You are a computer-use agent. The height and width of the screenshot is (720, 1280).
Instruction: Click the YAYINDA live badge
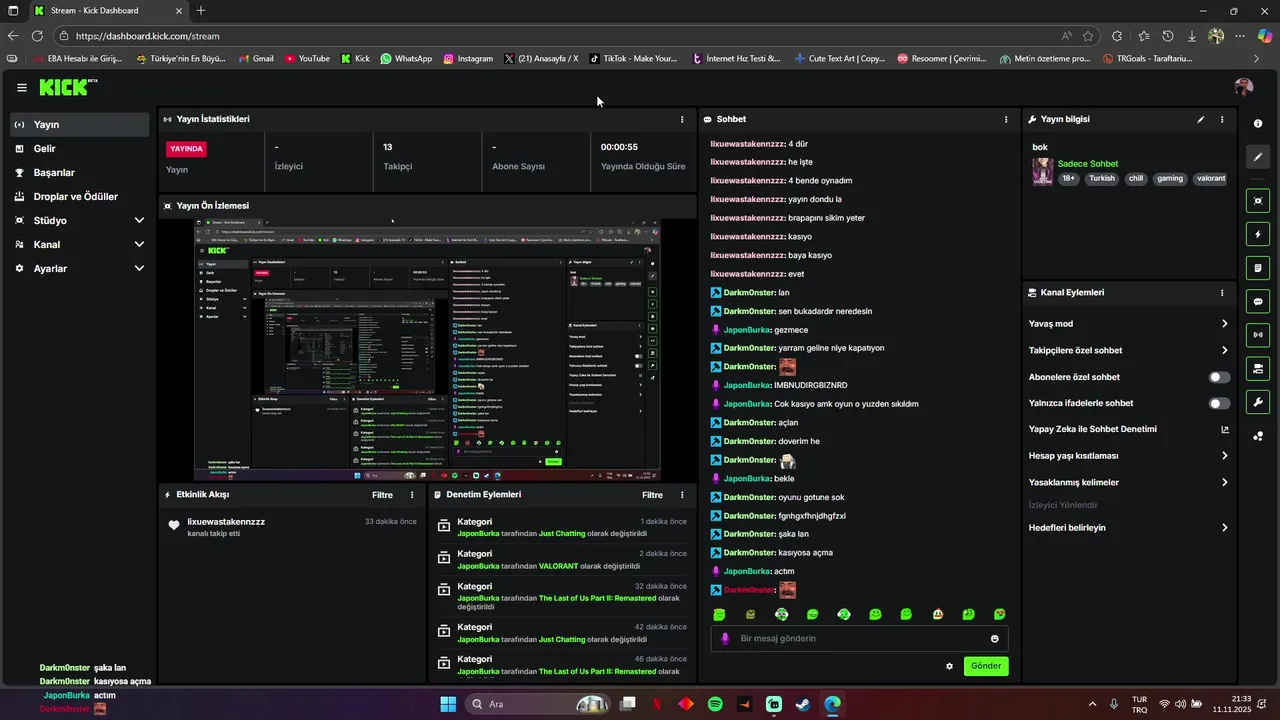tap(187, 148)
